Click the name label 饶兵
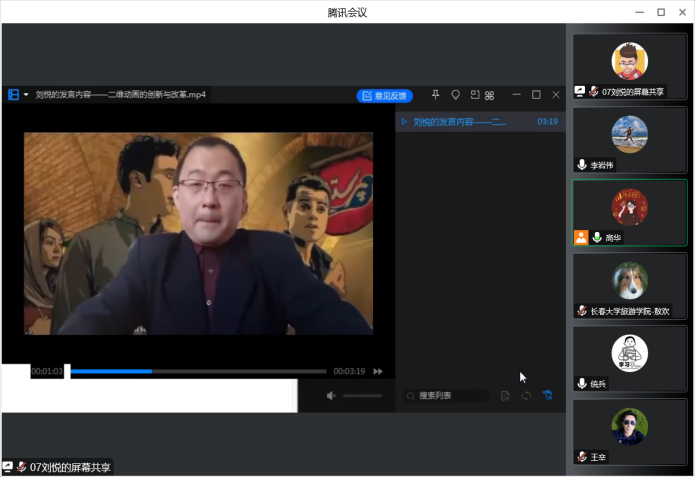 [598, 384]
